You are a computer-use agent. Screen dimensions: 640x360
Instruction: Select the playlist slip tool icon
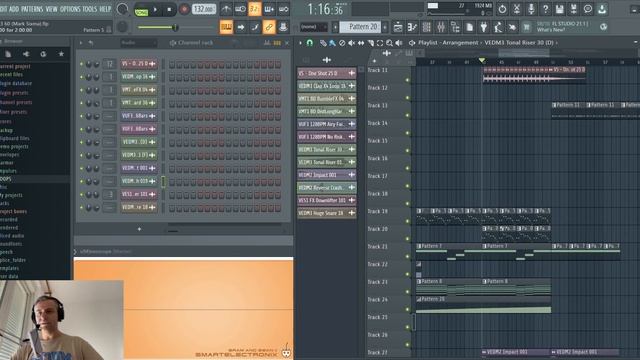tap(361, 42)
